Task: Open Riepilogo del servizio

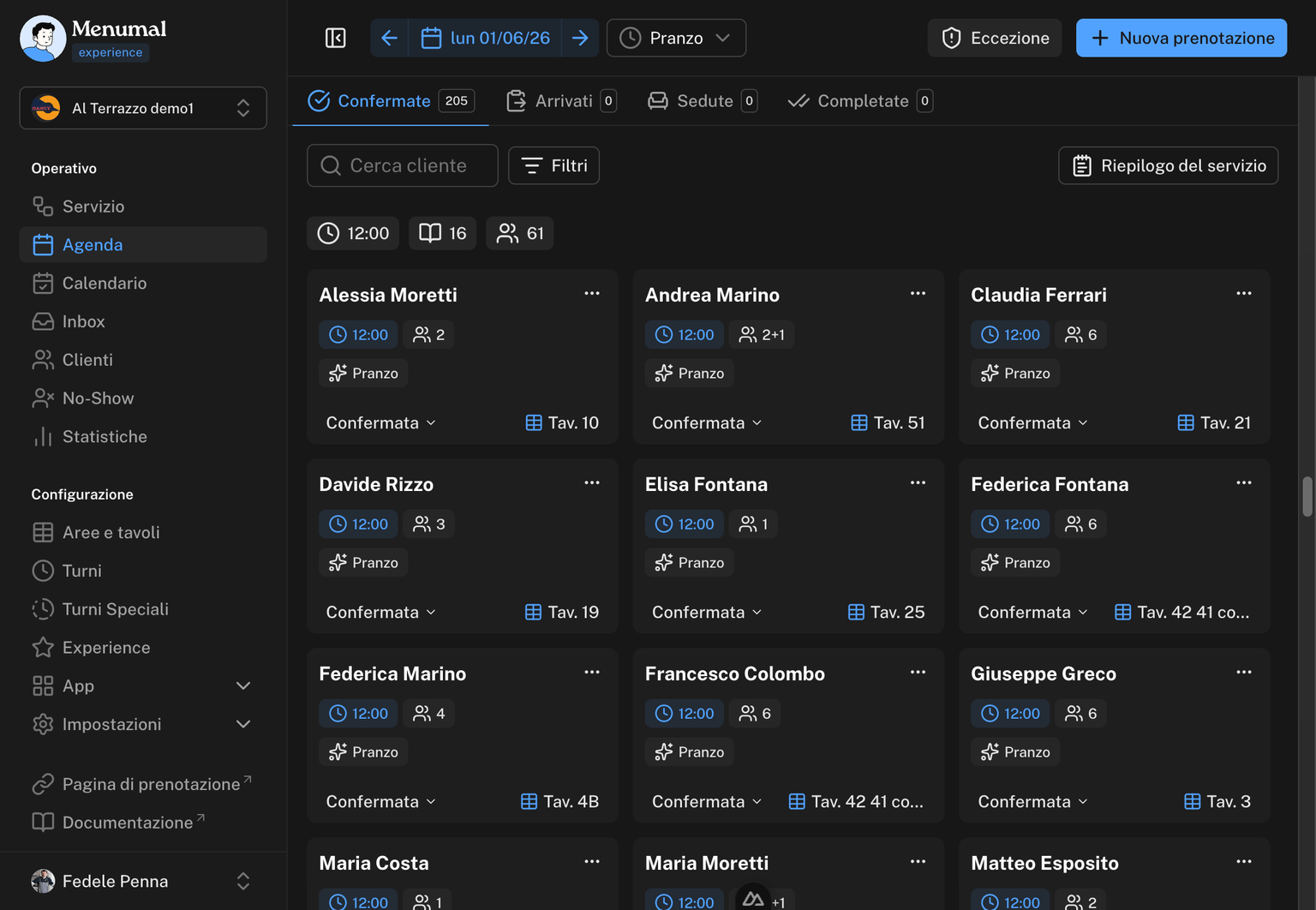Action: pyautogui.click(x=1169, y=165)
